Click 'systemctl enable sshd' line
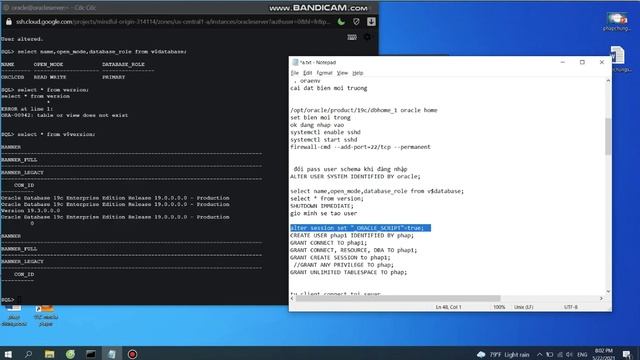 [x=325, y=132]
